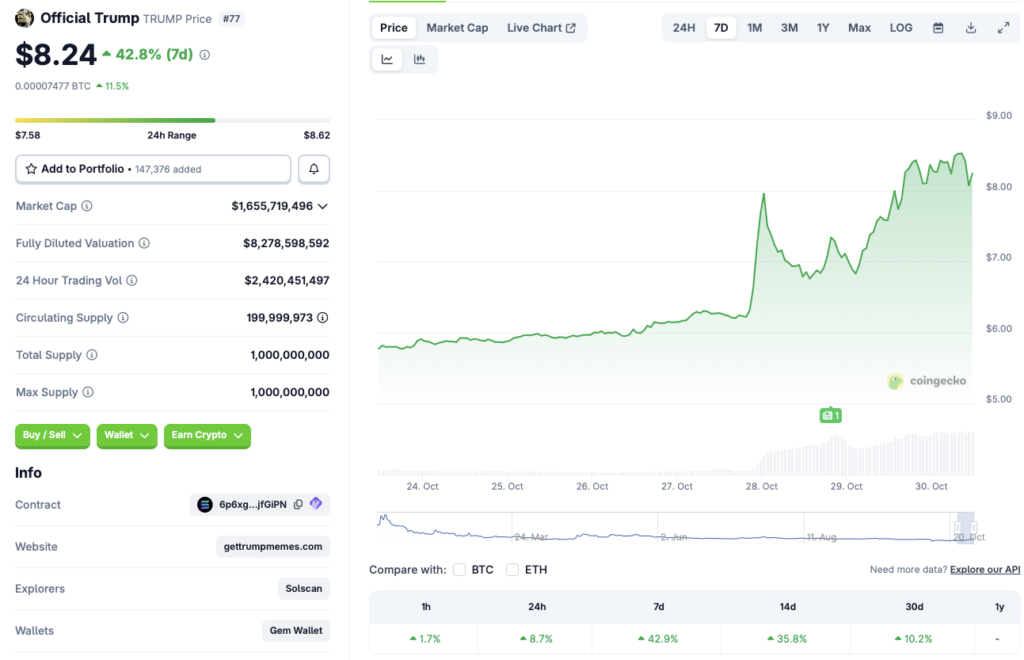Enable ETH comparison checkbox

click(x=512, y=570)
